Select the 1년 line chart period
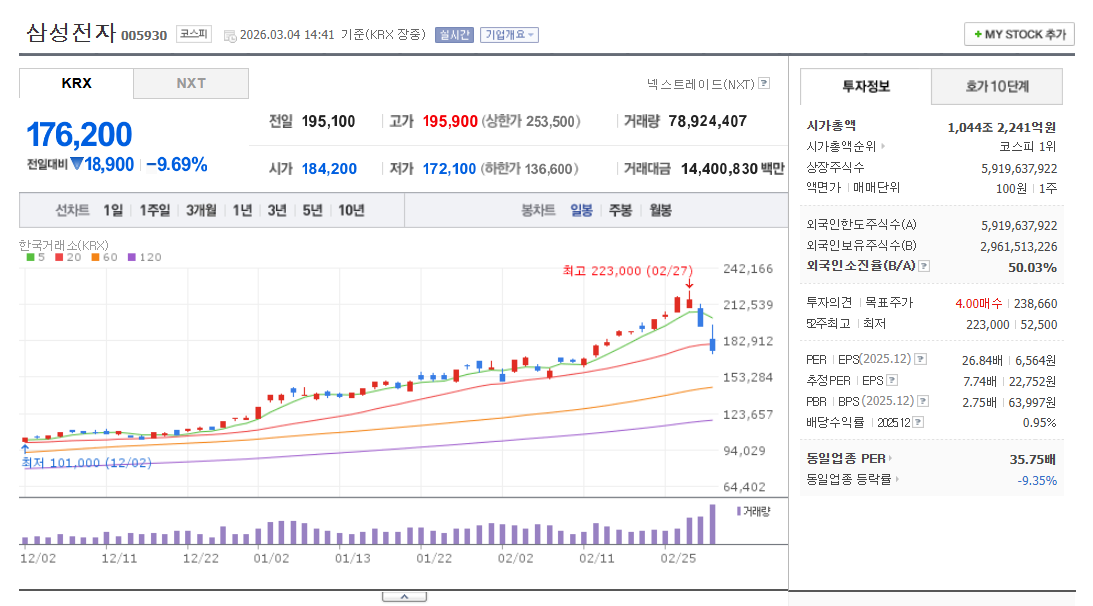This screenshot has width=1093, height=606. 242,210
